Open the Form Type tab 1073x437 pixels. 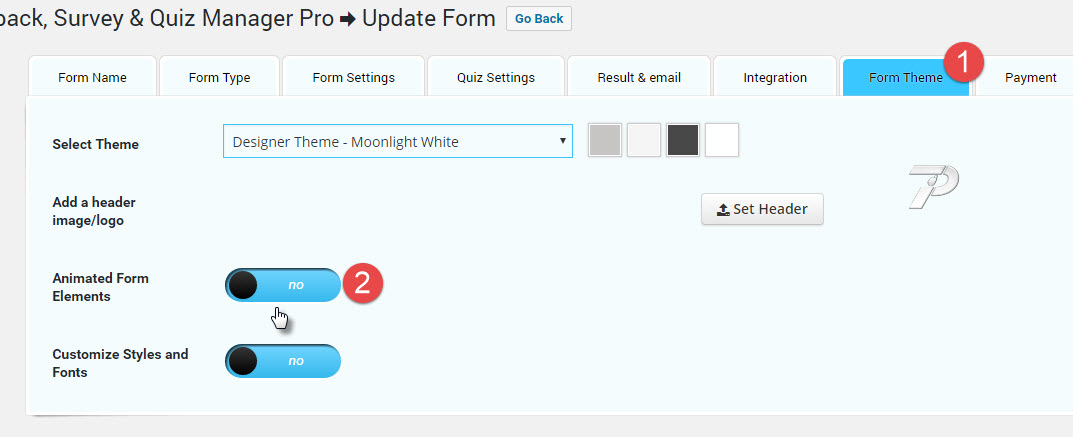220,77
